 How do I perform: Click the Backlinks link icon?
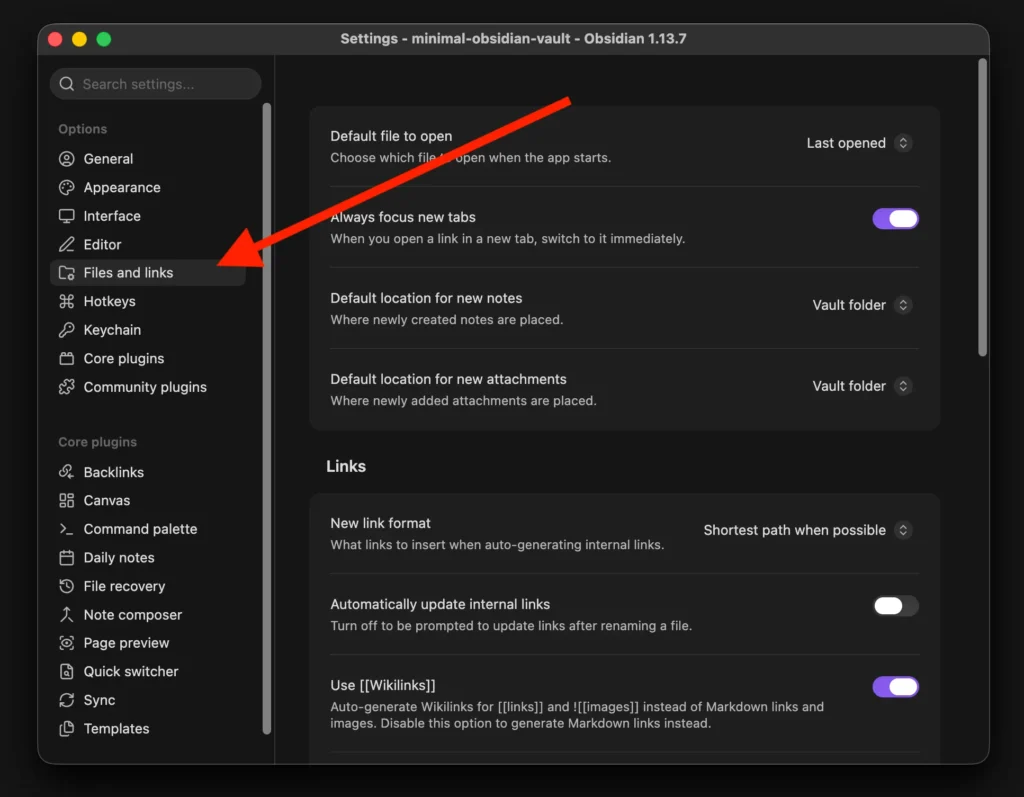point(67,472)
